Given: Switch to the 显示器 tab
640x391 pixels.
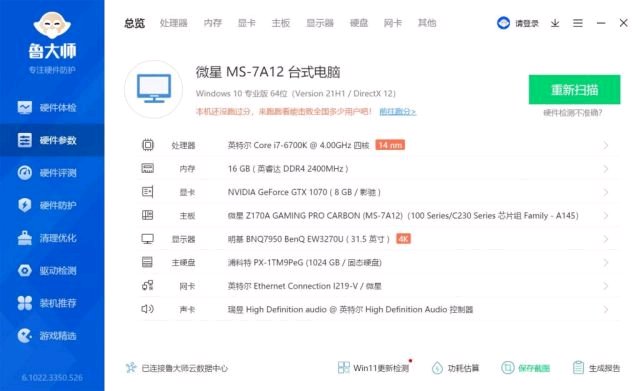Looking at the screenshot, I should pyautogui.click(x=320, y=23).
